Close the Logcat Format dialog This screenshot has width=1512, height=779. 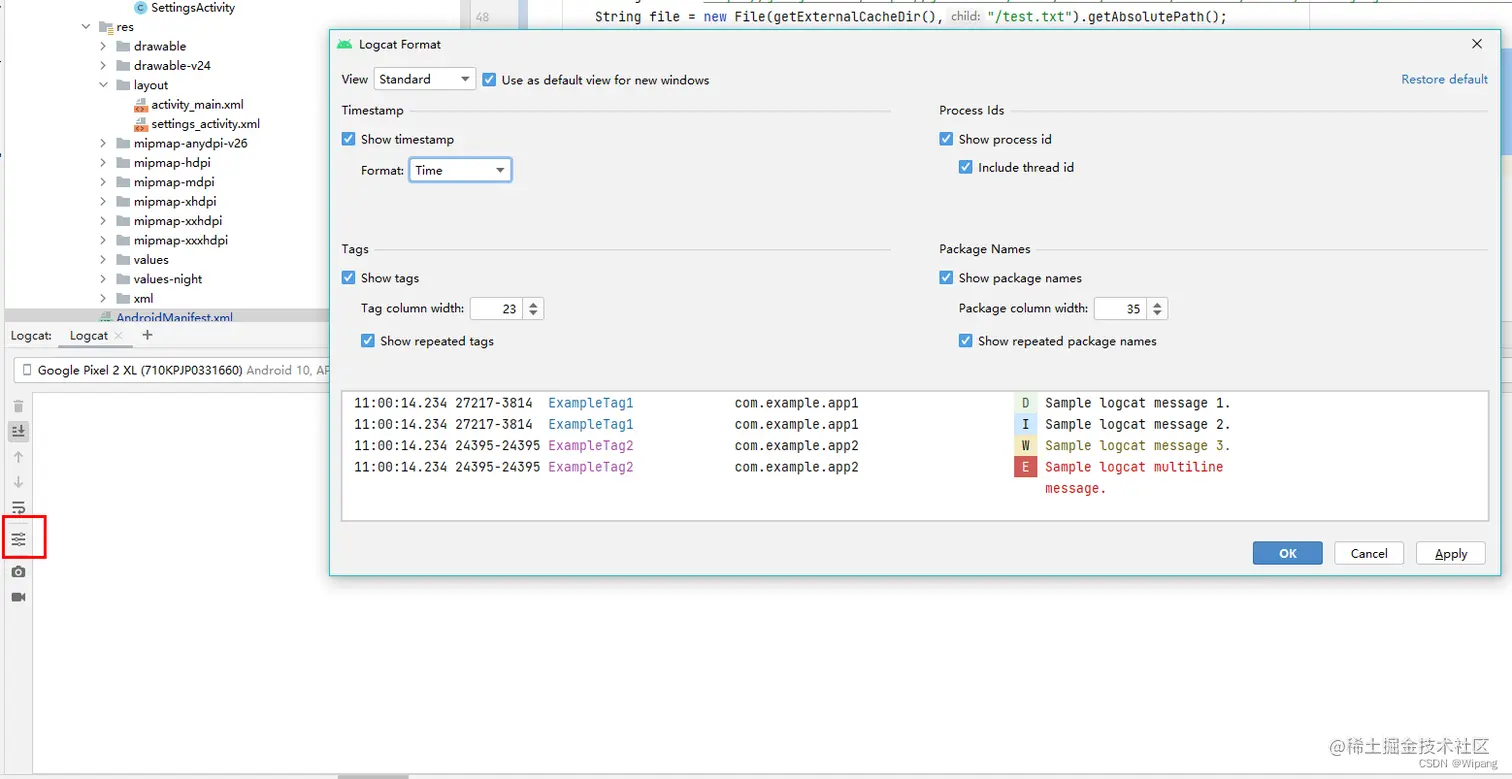(x=1477, y=44)
